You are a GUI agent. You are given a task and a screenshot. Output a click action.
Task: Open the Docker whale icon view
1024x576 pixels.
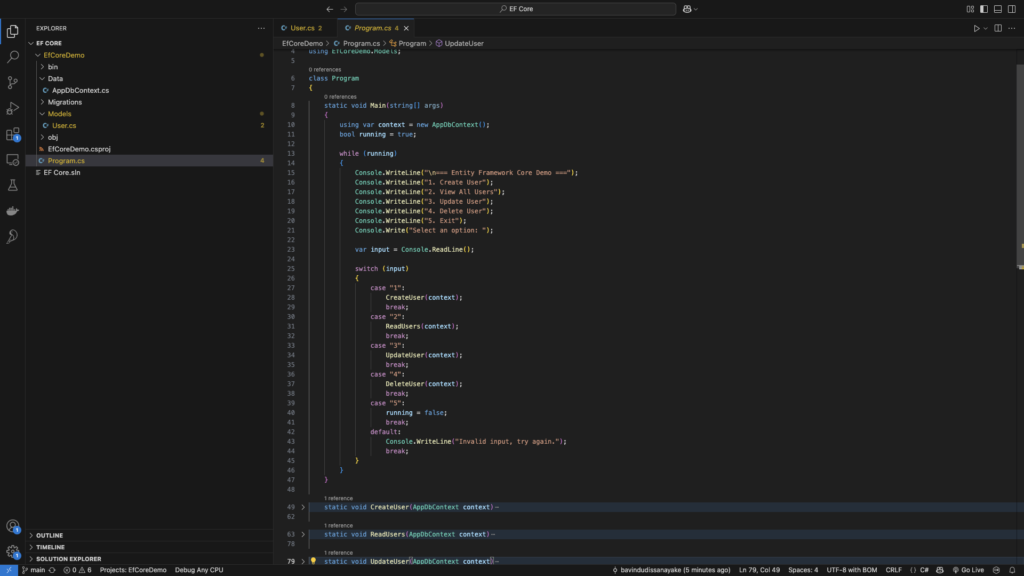(x=12, y=211)
